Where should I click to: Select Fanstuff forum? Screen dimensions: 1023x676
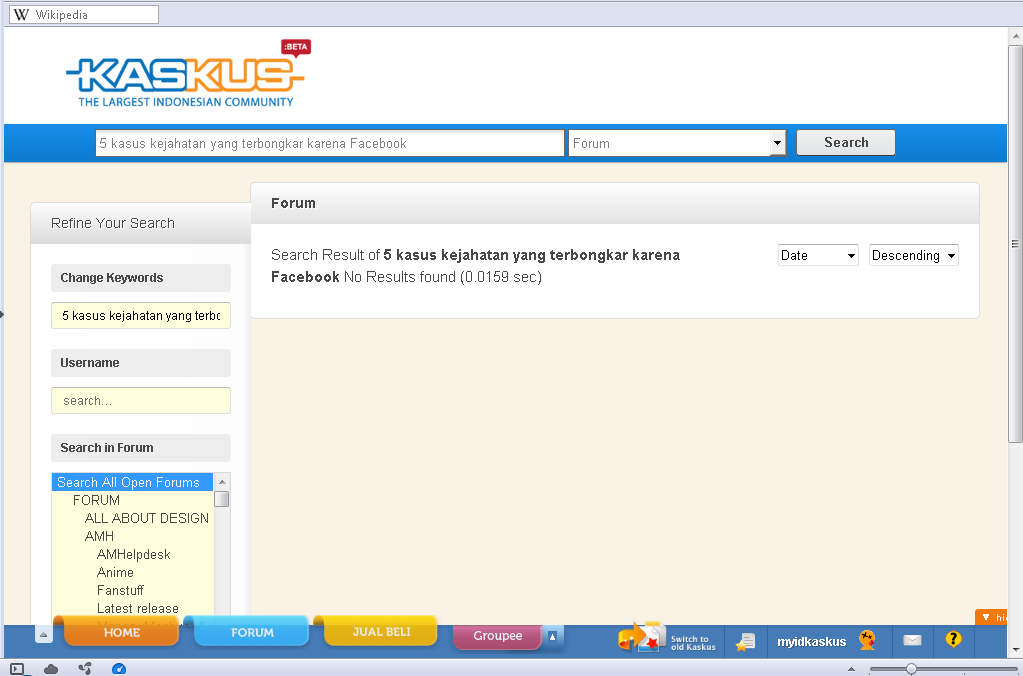click(120, 591)
